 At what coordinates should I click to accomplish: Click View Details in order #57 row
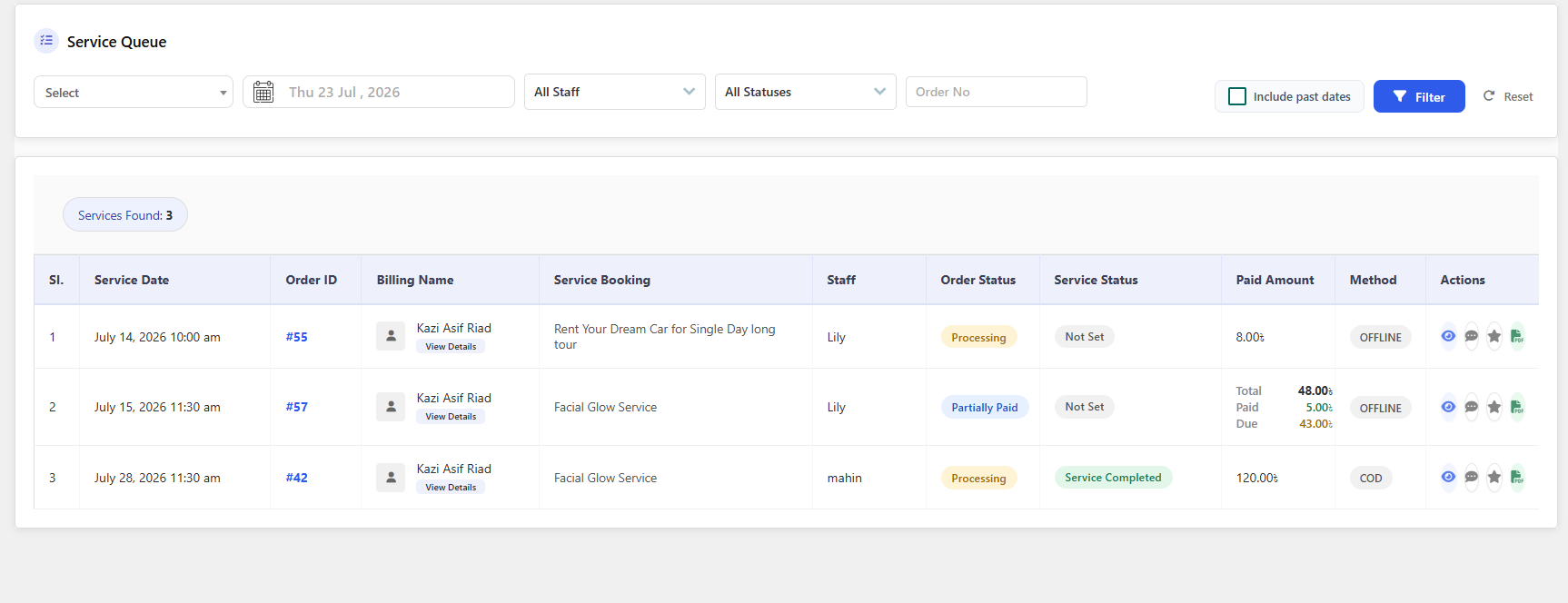tap(451, 417)
